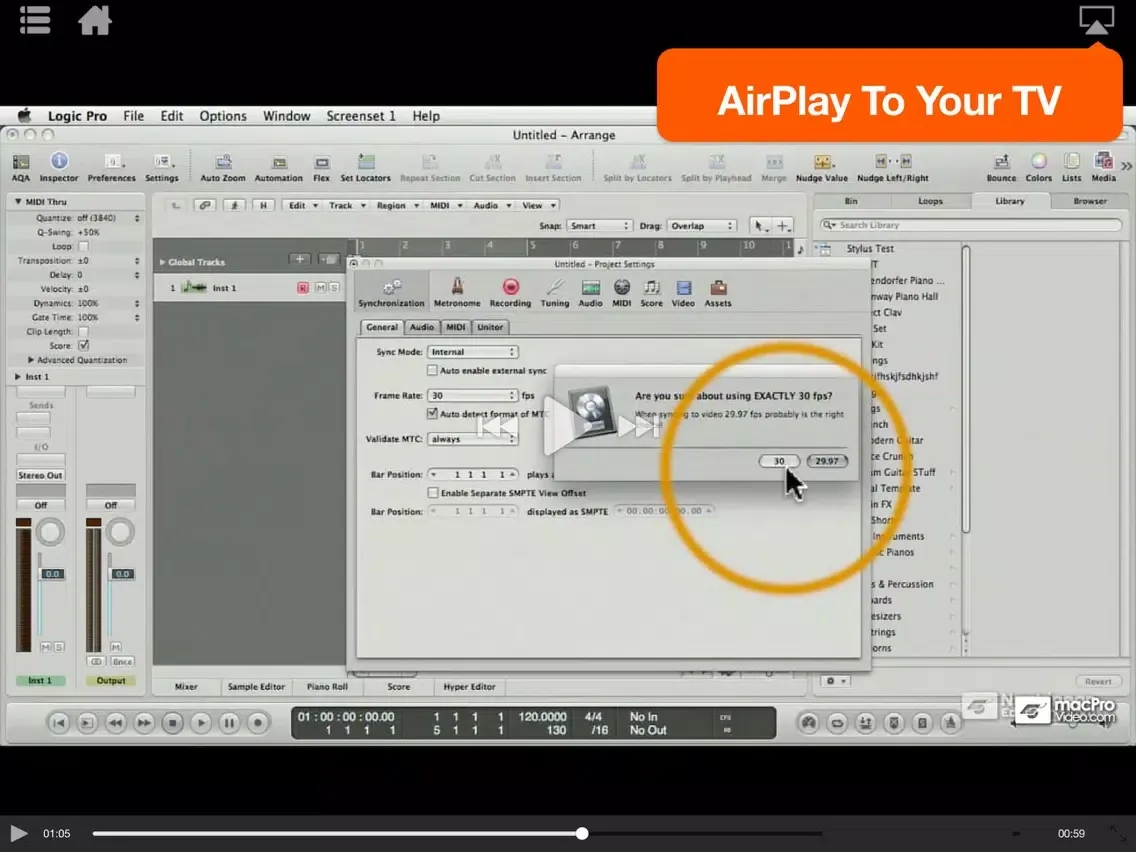Click the Output channel volume fader

pos(122,574)
